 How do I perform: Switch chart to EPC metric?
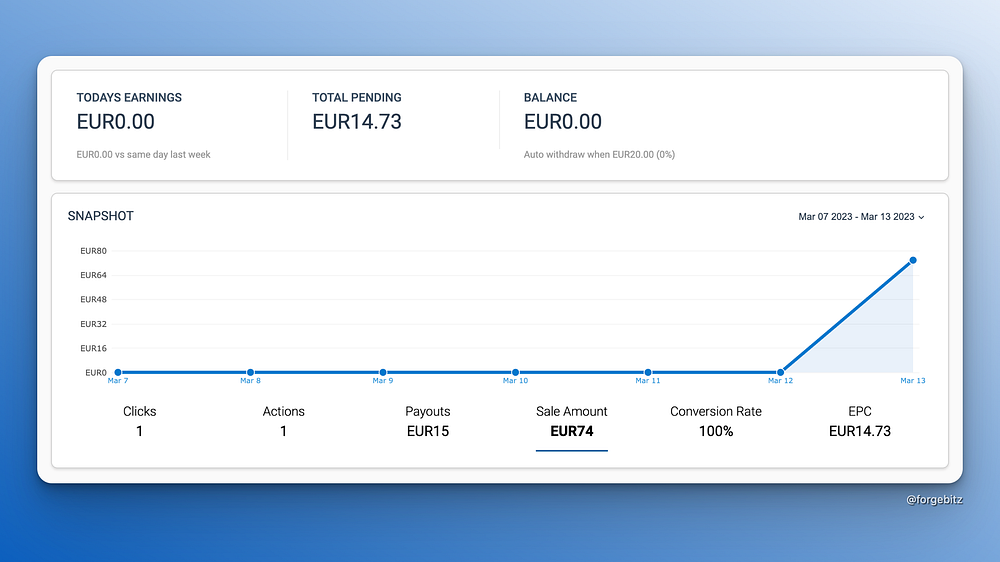coord(860,421)
